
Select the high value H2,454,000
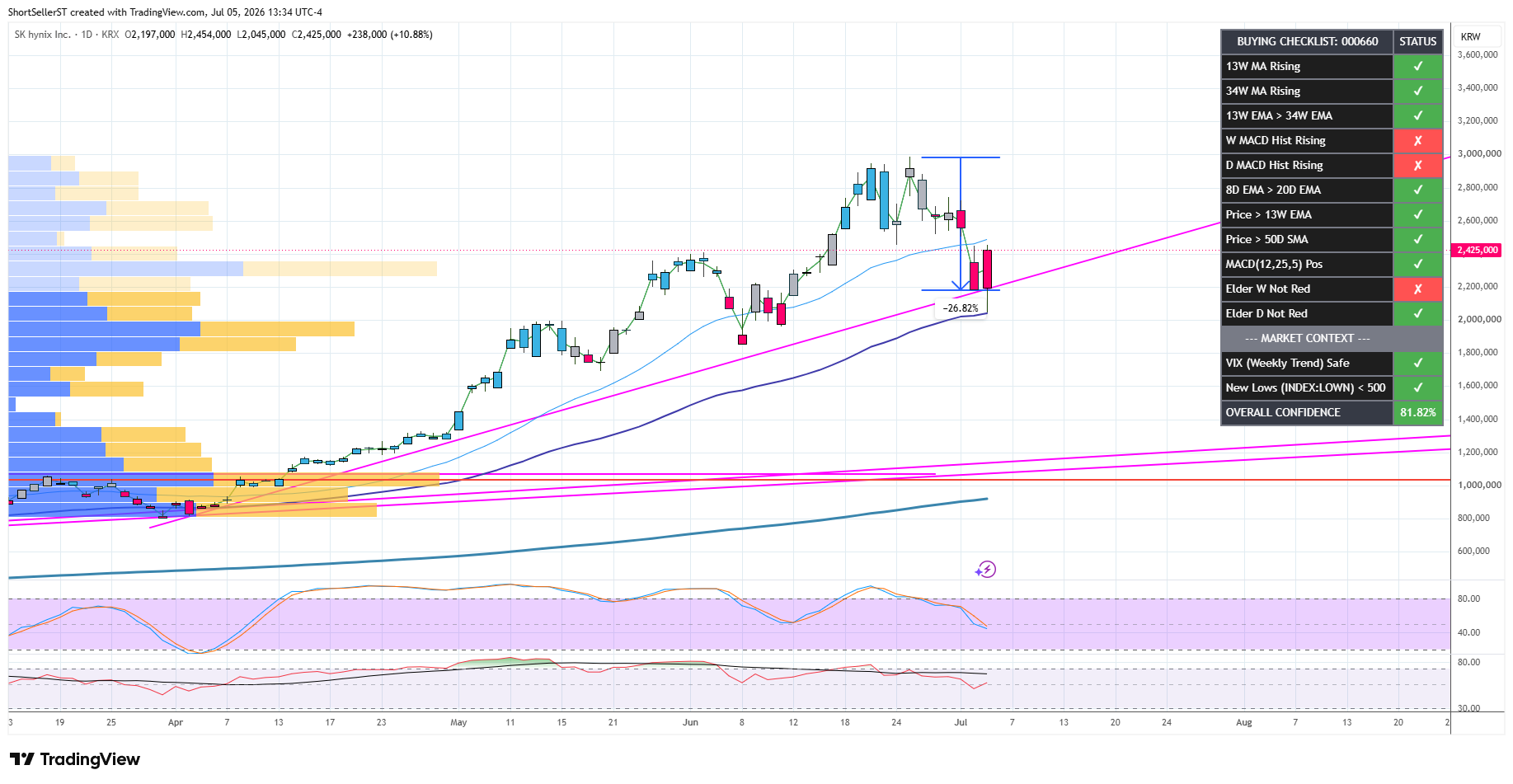[206, 35]
